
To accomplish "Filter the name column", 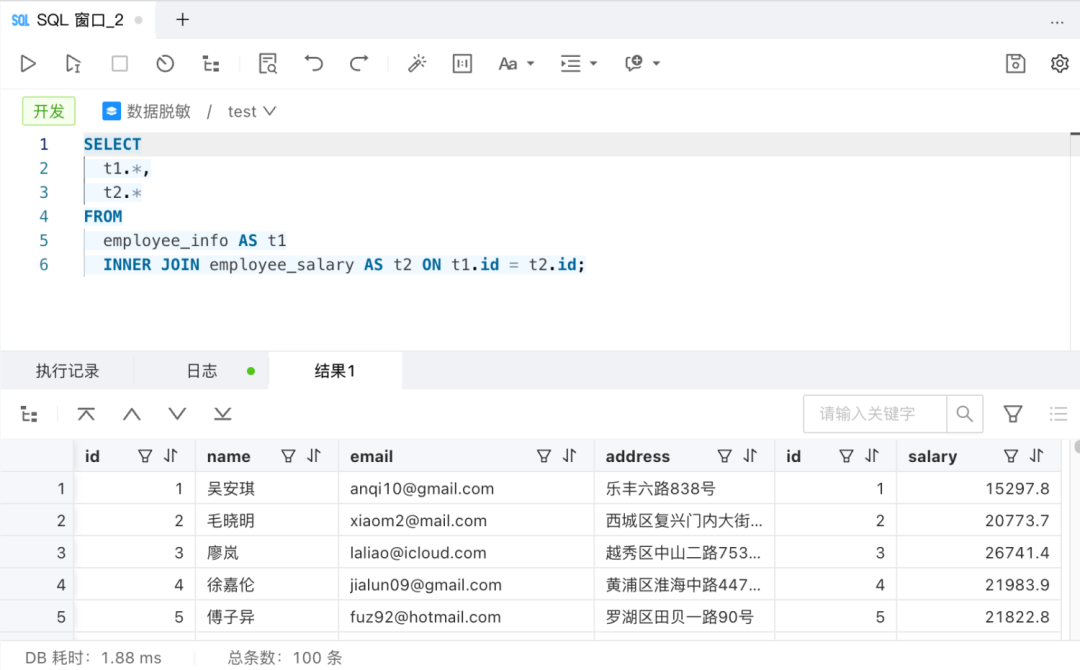I will [288, 456].
